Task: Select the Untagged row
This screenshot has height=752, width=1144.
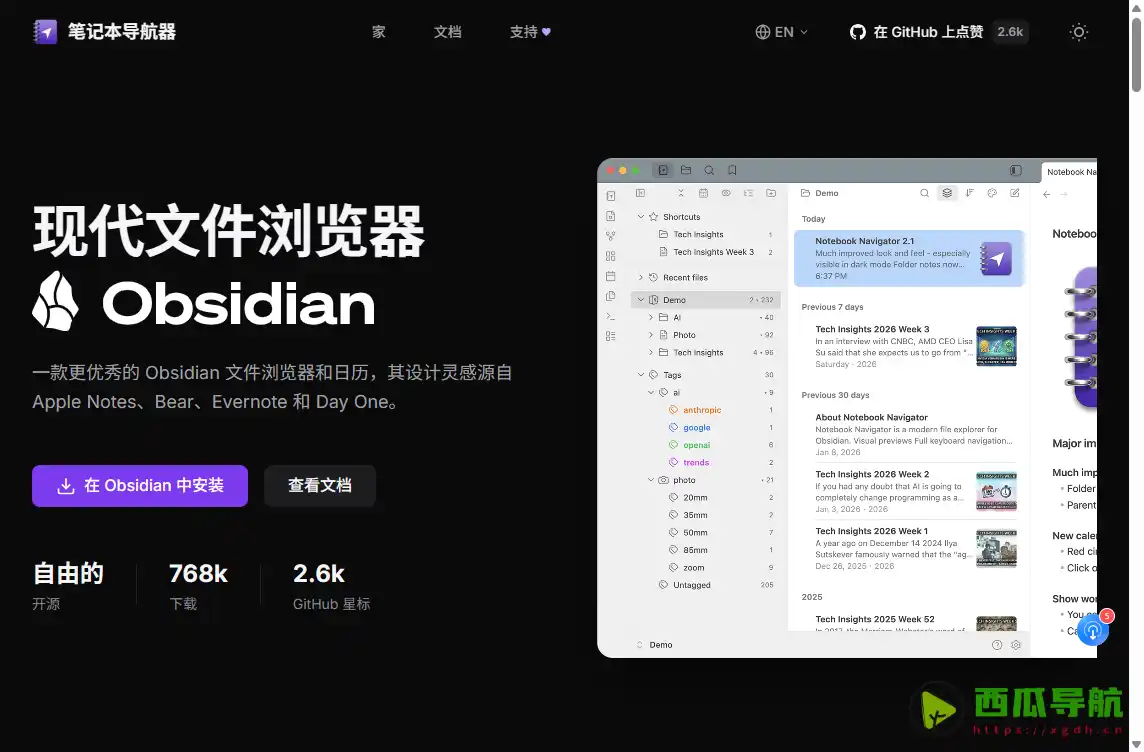Action: [x=706, y=585]
